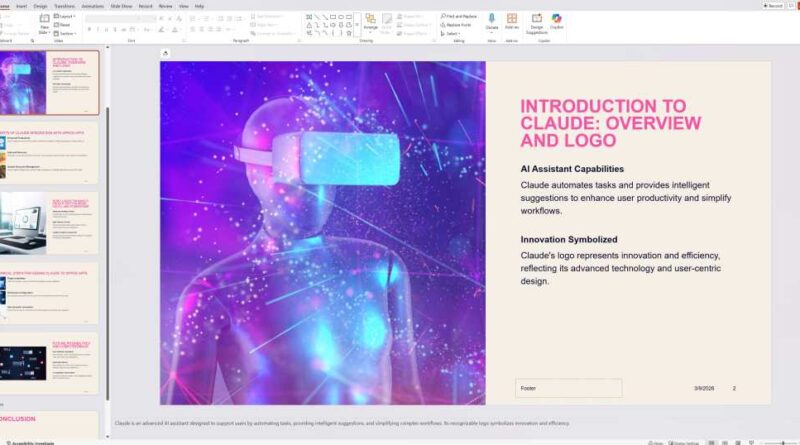Select the star shape in shapes gallery

tap(349, 33)
